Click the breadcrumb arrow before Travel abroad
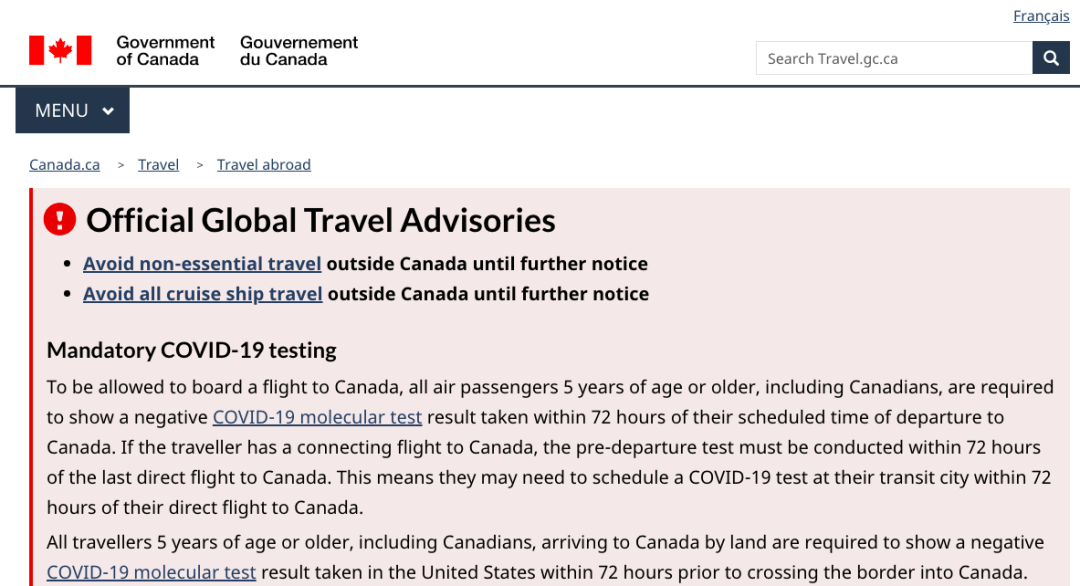The image size is (1080, 586). tap(200, 165)
